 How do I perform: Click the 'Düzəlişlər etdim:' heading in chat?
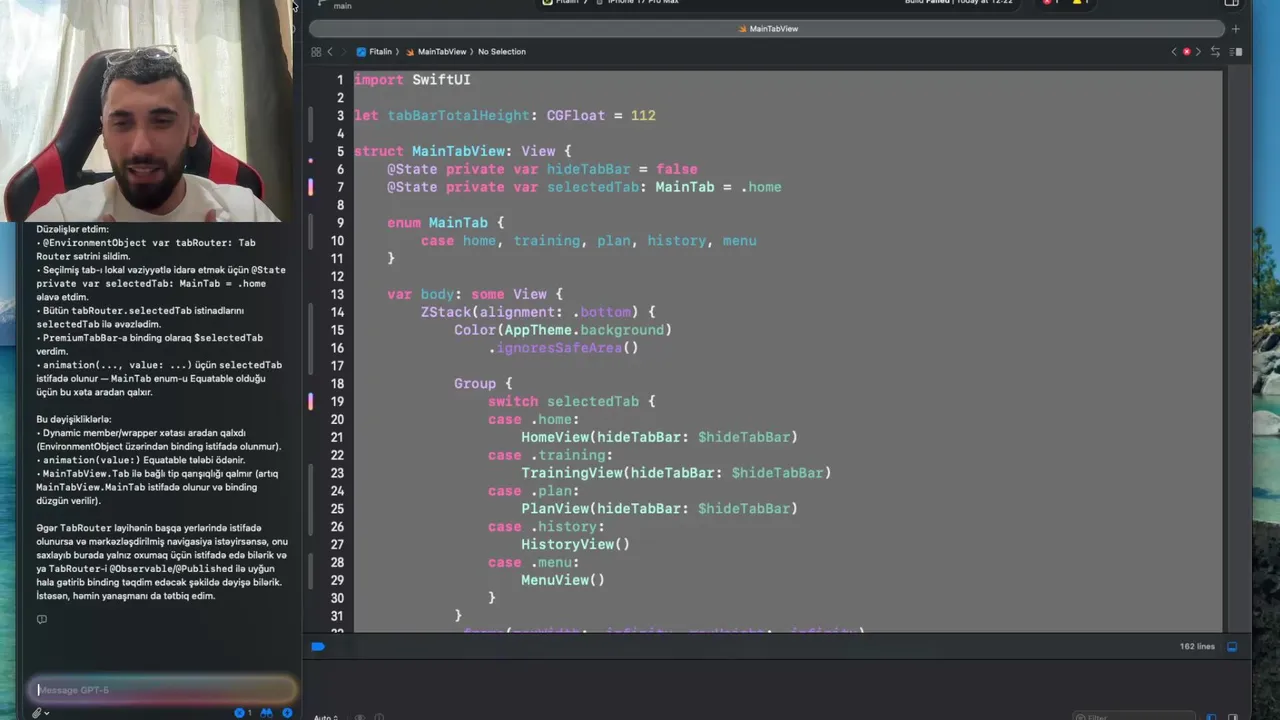click(x=72, y=229)
